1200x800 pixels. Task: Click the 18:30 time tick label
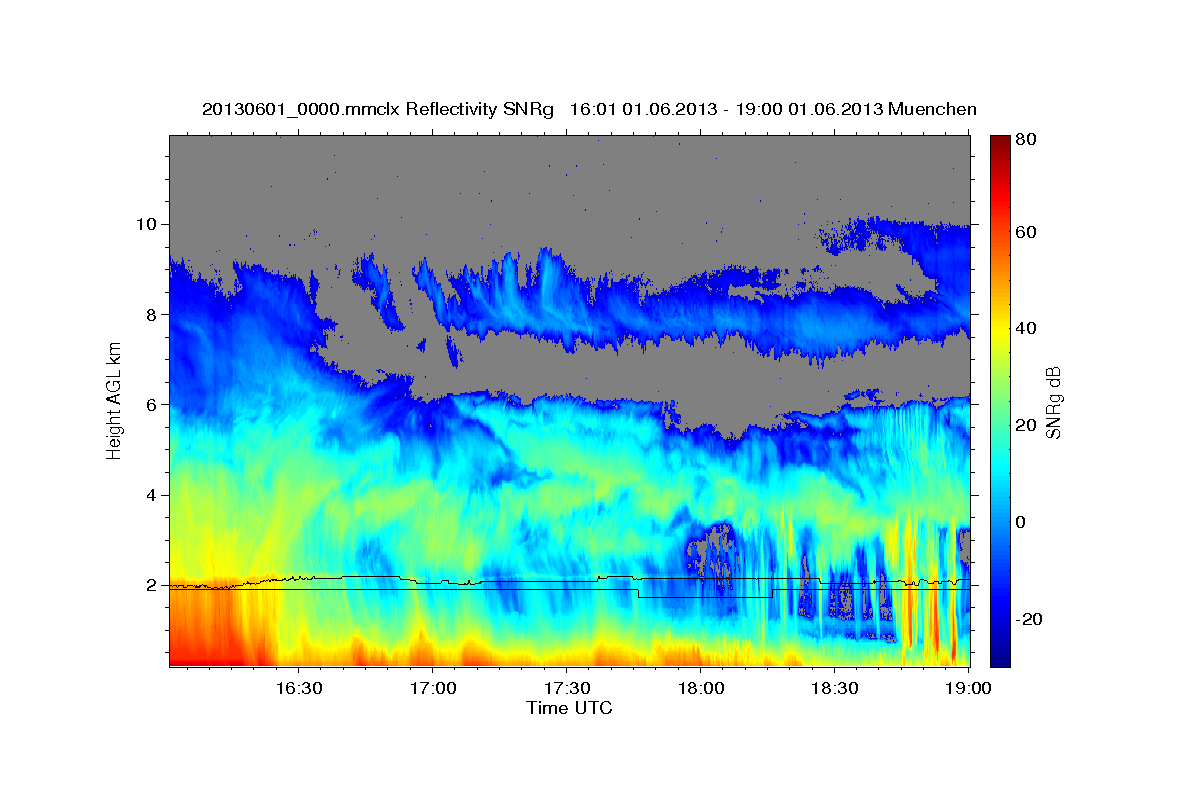835,689
